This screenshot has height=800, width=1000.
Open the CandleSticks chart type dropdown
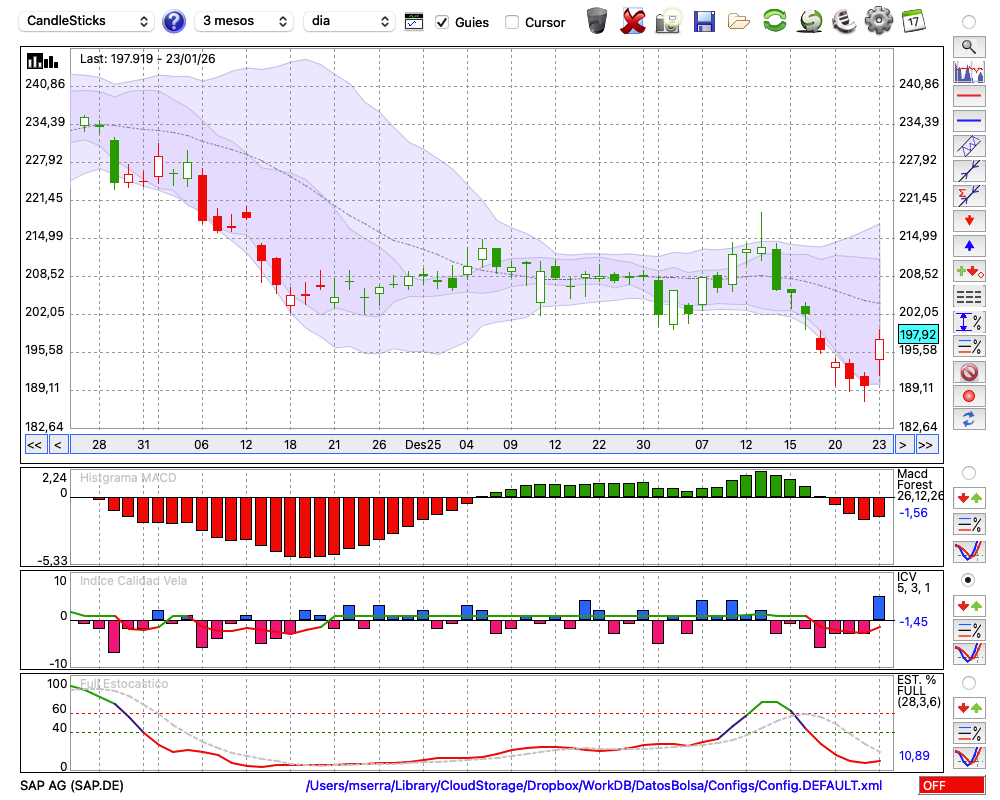[88, 21]
